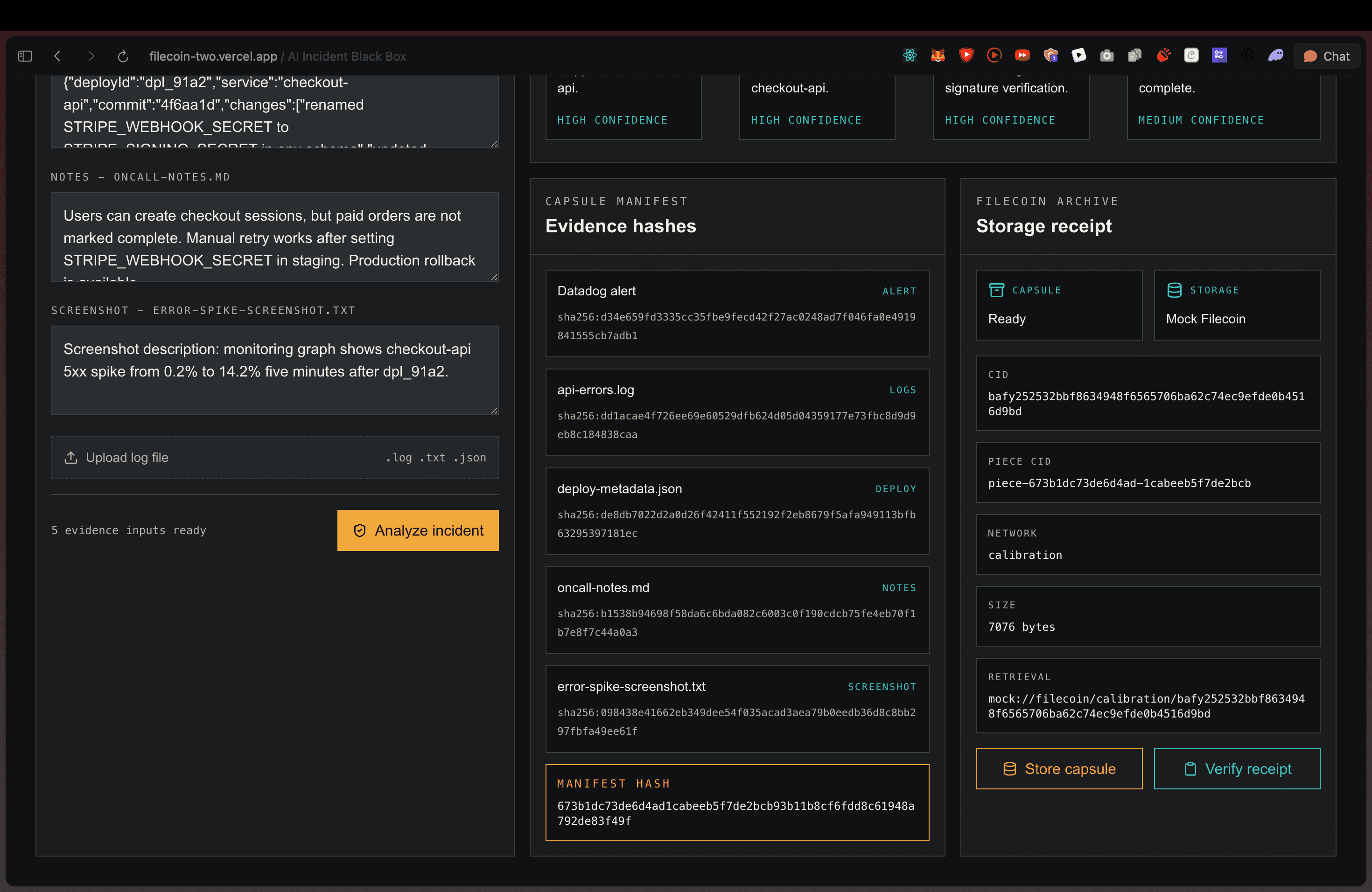This screenshot has height=892, width=1372.
Task: Select the api-errors.log sha256 hash
Action: tap(736, 425)
